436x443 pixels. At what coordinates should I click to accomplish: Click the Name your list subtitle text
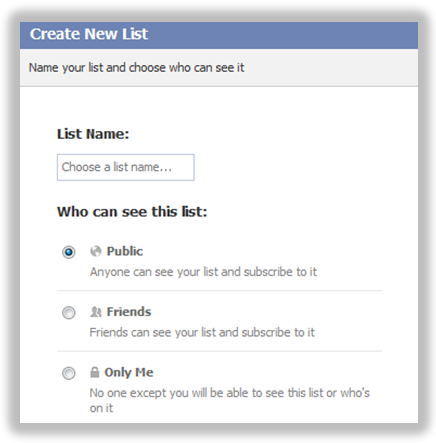tap(136, 68)
